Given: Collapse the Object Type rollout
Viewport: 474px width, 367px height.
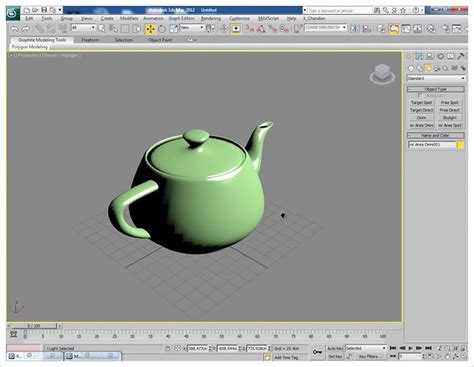Looking at the screenshot, I should tap(435, 89).
